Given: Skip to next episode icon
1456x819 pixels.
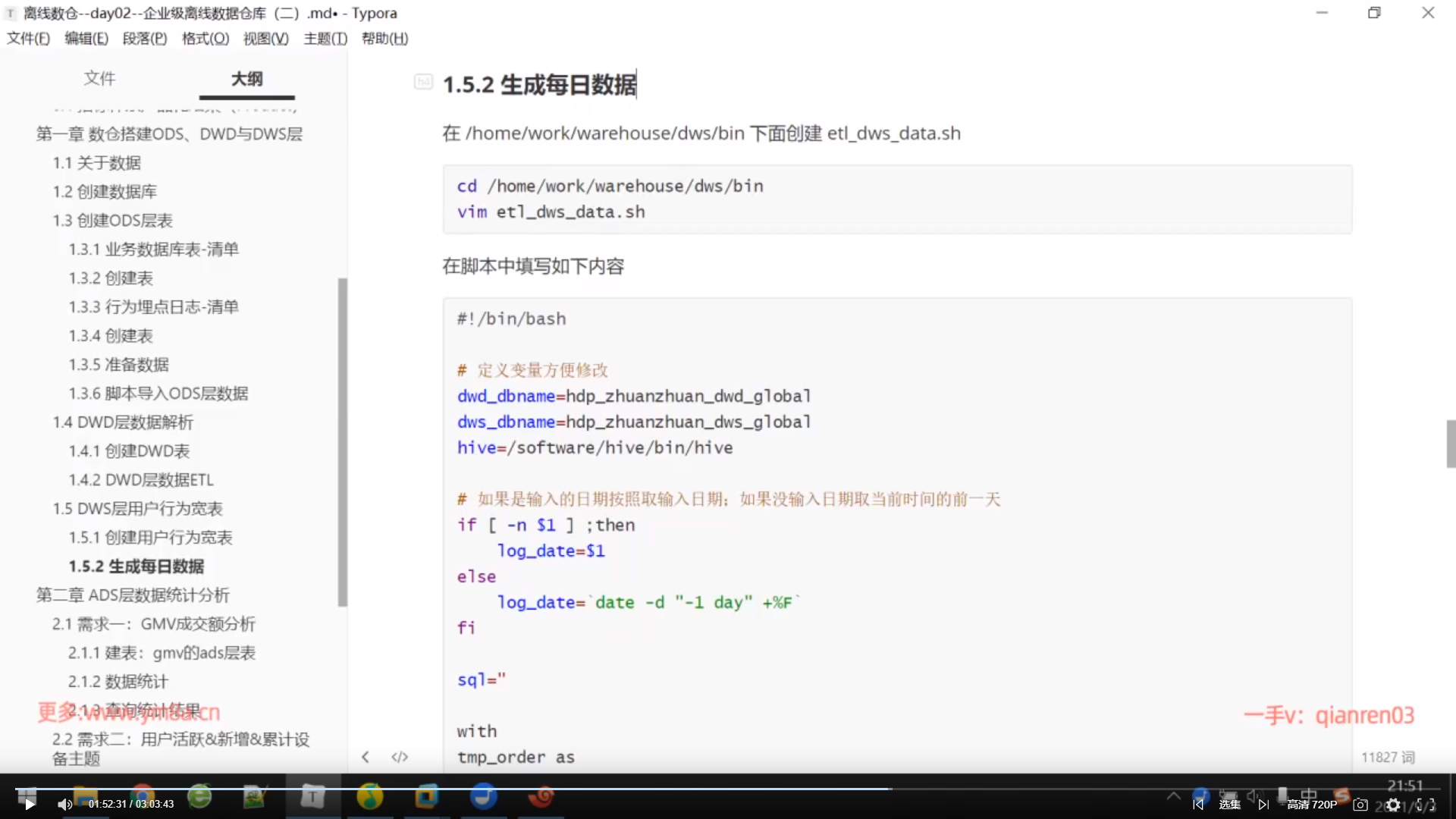Looking at the screenshot, I should [x=1263, y=805].
